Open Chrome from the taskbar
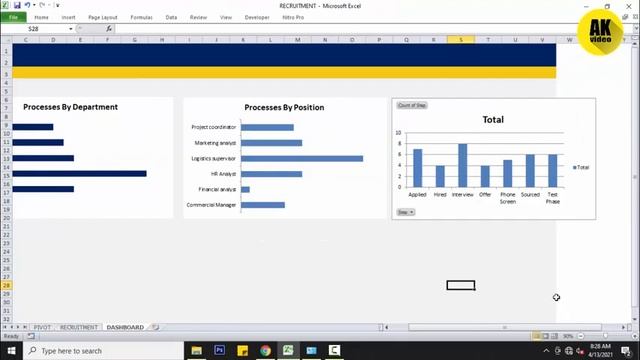This screenshot has width=640, height=360. [x=265, y=350]
